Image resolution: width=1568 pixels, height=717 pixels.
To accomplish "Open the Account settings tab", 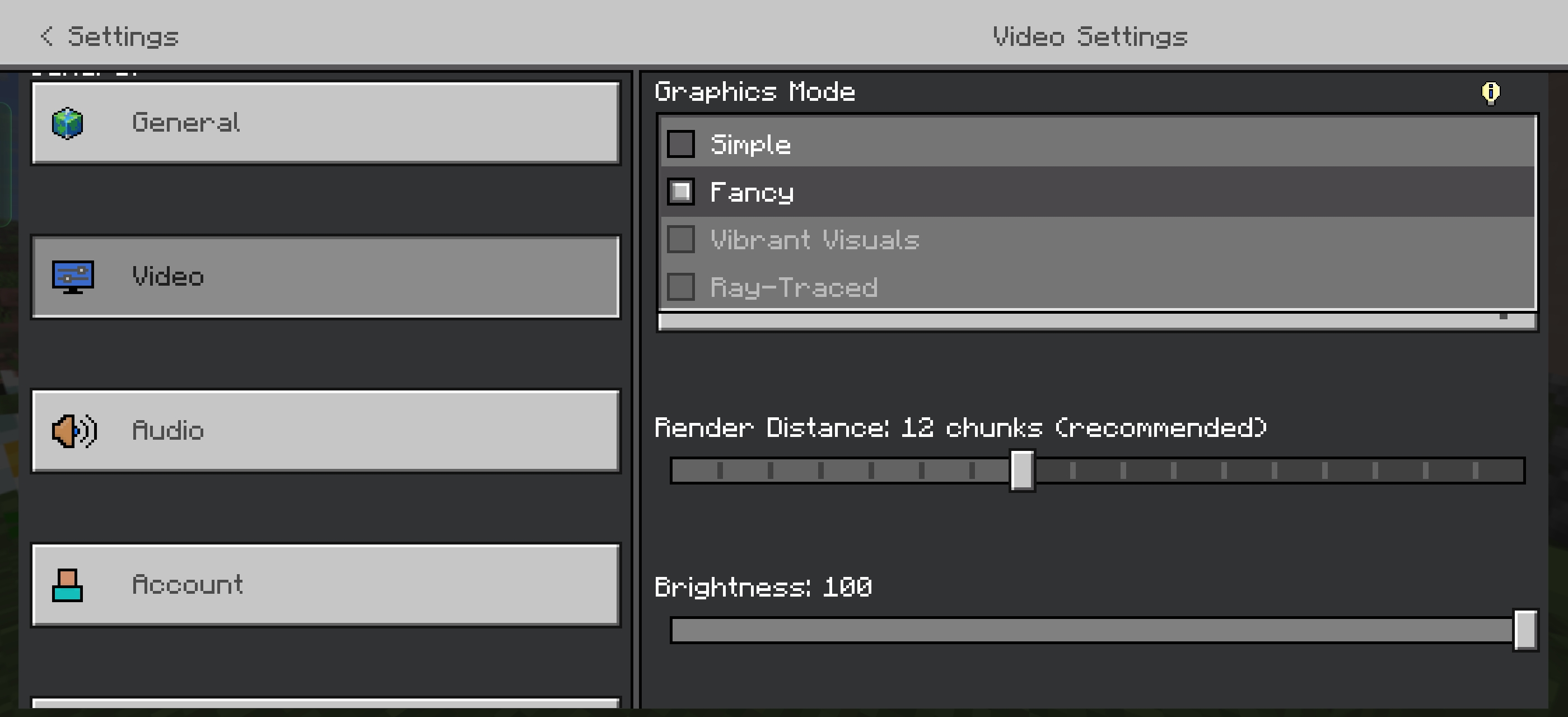I will 326,585.
